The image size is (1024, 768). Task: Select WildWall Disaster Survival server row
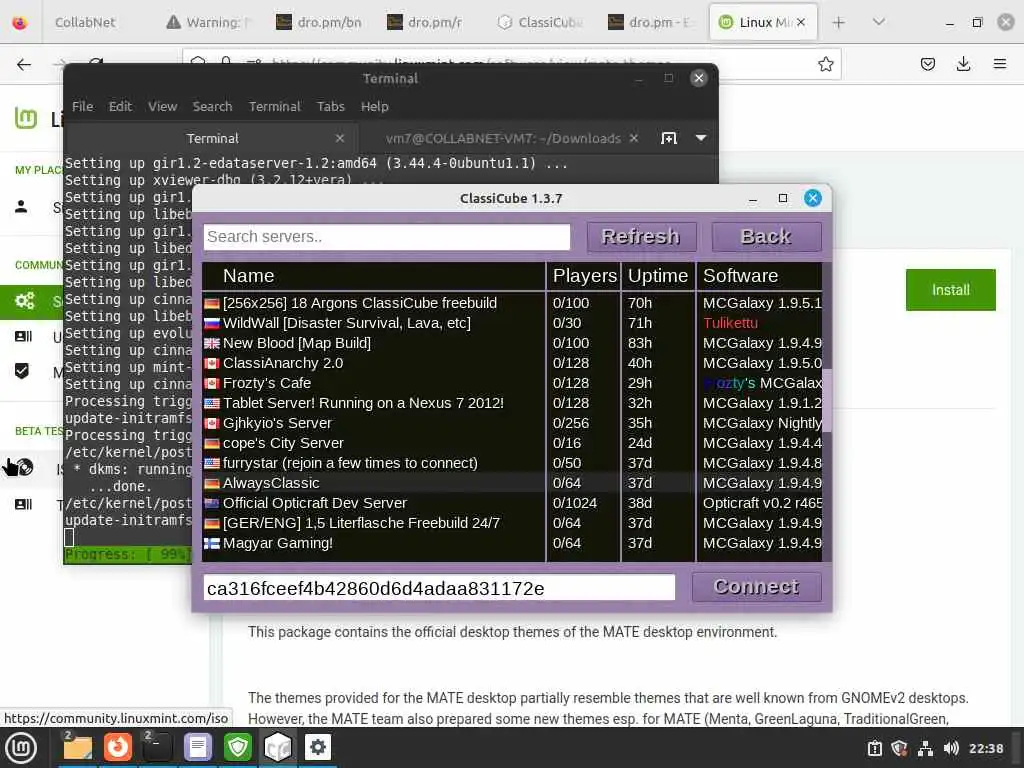click(512, 323)
